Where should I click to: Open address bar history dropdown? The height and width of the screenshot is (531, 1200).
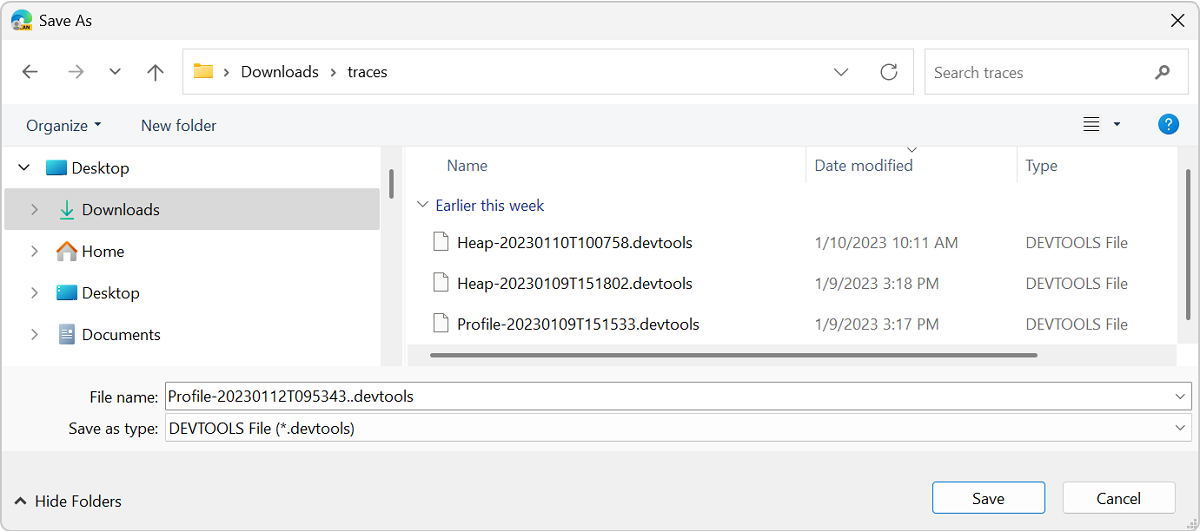click(841, 72)
